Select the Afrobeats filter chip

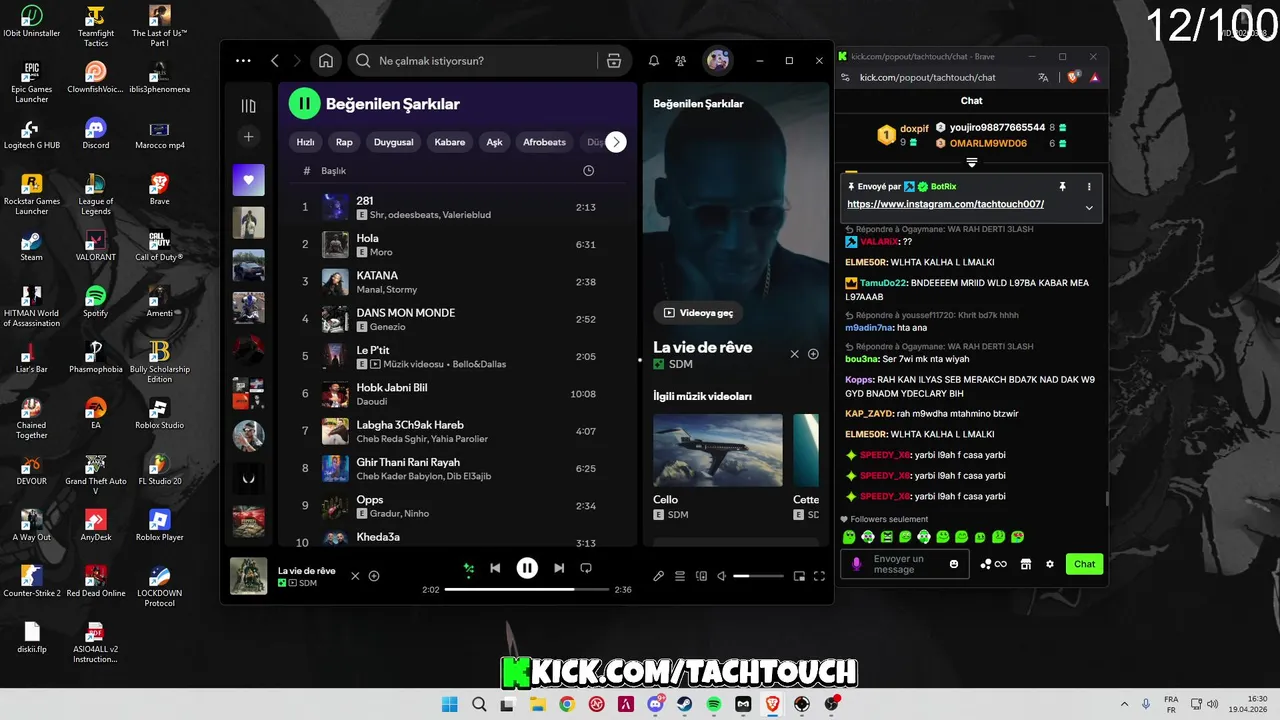[544, 142]
